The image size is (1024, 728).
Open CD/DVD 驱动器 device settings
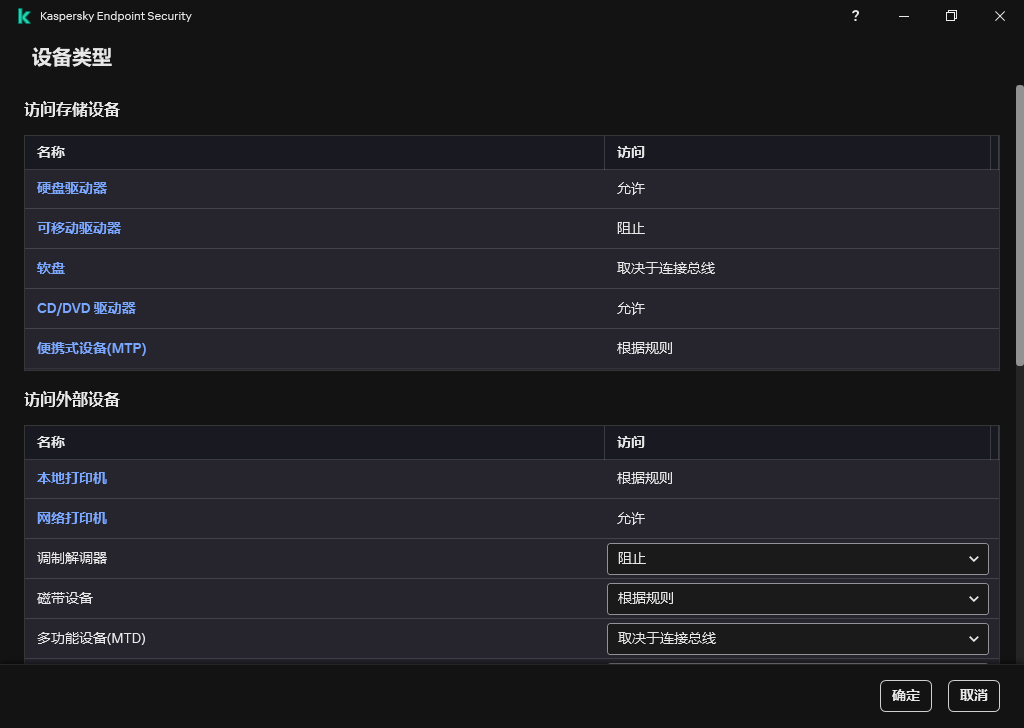(x=86, y=308)
